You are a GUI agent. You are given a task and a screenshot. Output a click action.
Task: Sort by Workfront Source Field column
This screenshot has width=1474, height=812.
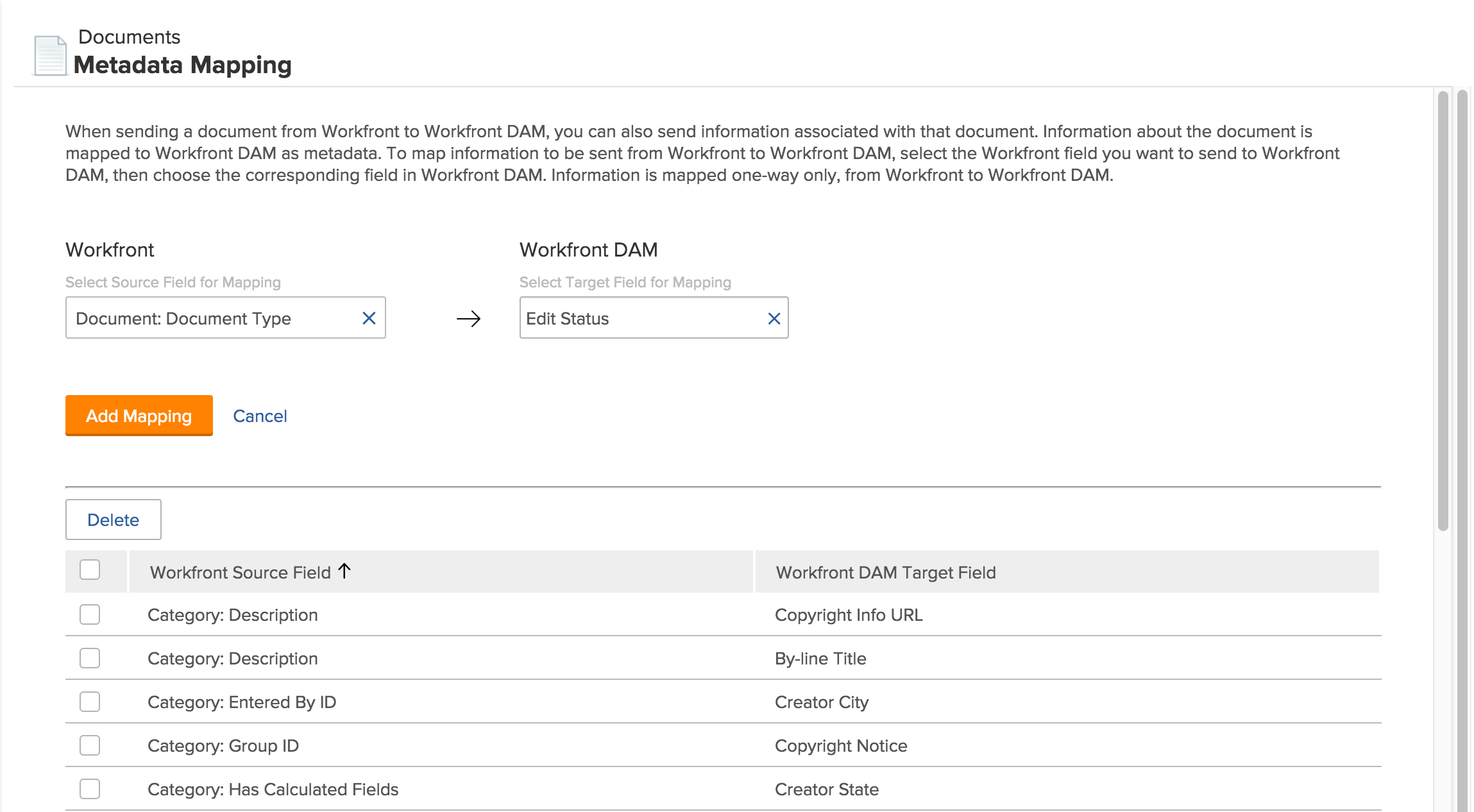point(241,572)
